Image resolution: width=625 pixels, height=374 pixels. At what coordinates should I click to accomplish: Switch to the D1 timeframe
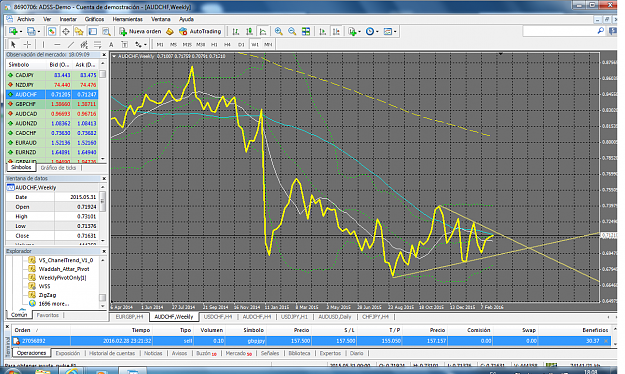241,44
